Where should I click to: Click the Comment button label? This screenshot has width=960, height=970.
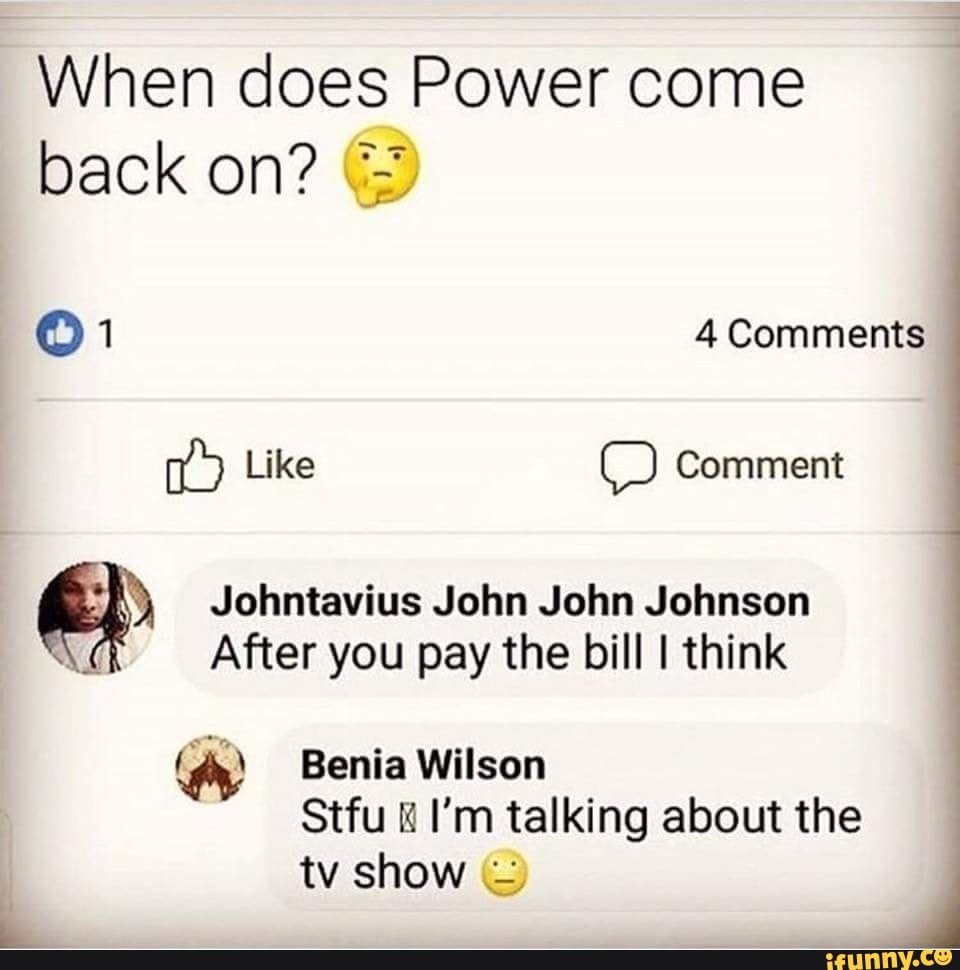(x=759, y=466)
